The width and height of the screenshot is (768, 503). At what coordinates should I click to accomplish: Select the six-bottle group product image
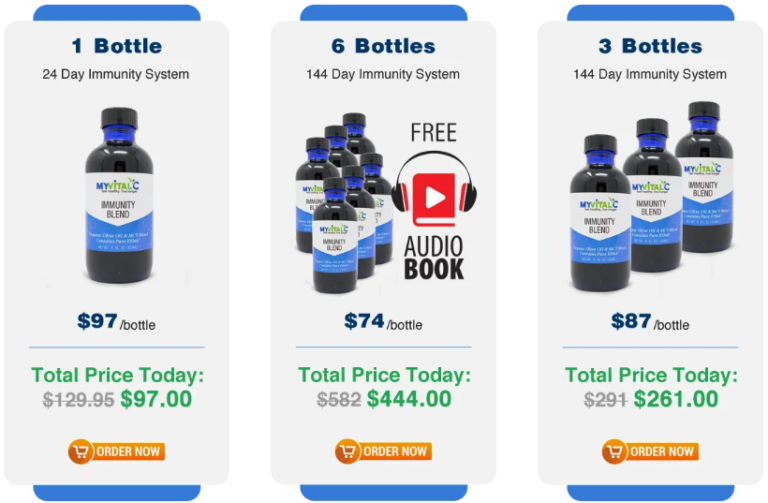[x=344, y=203]
